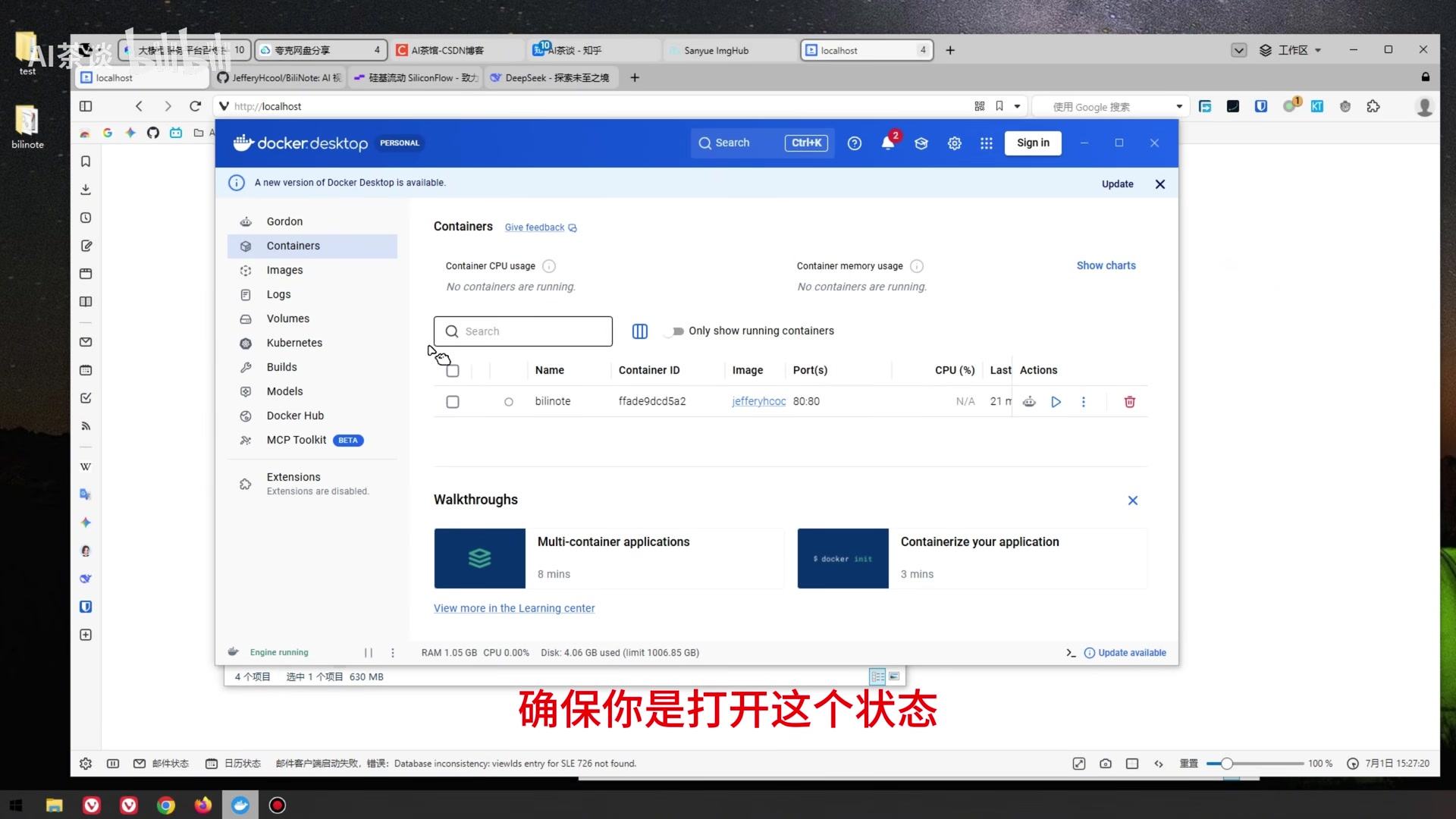Viewport: 1456px width, 819px height.
Task: Select the bilinote container checkbox
Action: pos(453,402)
